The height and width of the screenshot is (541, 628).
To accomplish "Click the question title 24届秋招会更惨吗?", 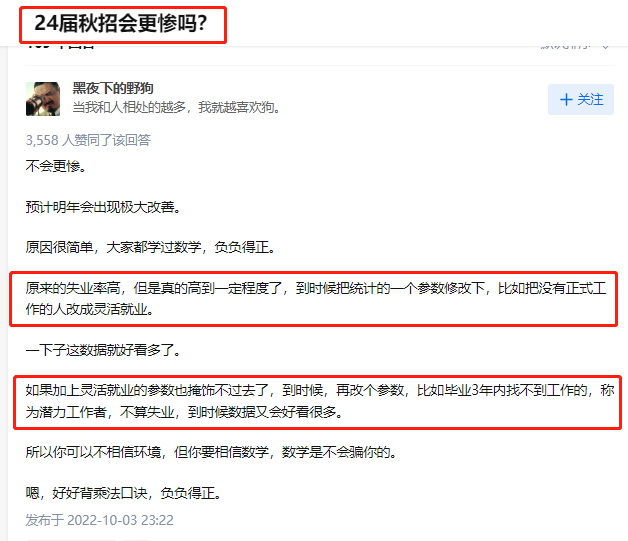I will coord(121,23).
